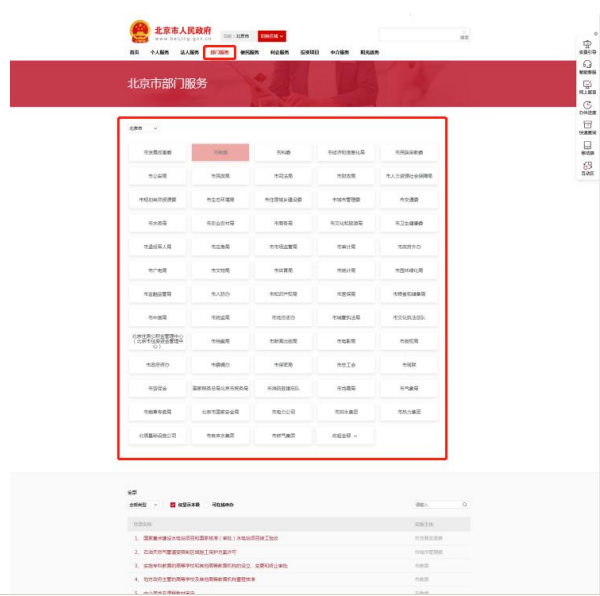The height and width of the screenshot is (596, 600).
Task: Open the 网上 message icon in right sidebar
Action: 587,86
